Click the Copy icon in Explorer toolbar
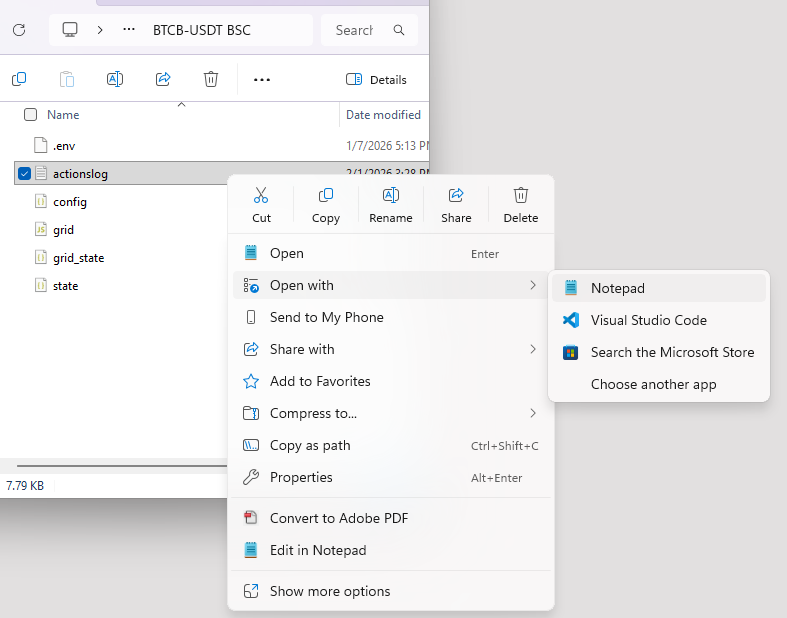This screenshot has height=618, width=787. click(19, 79)
